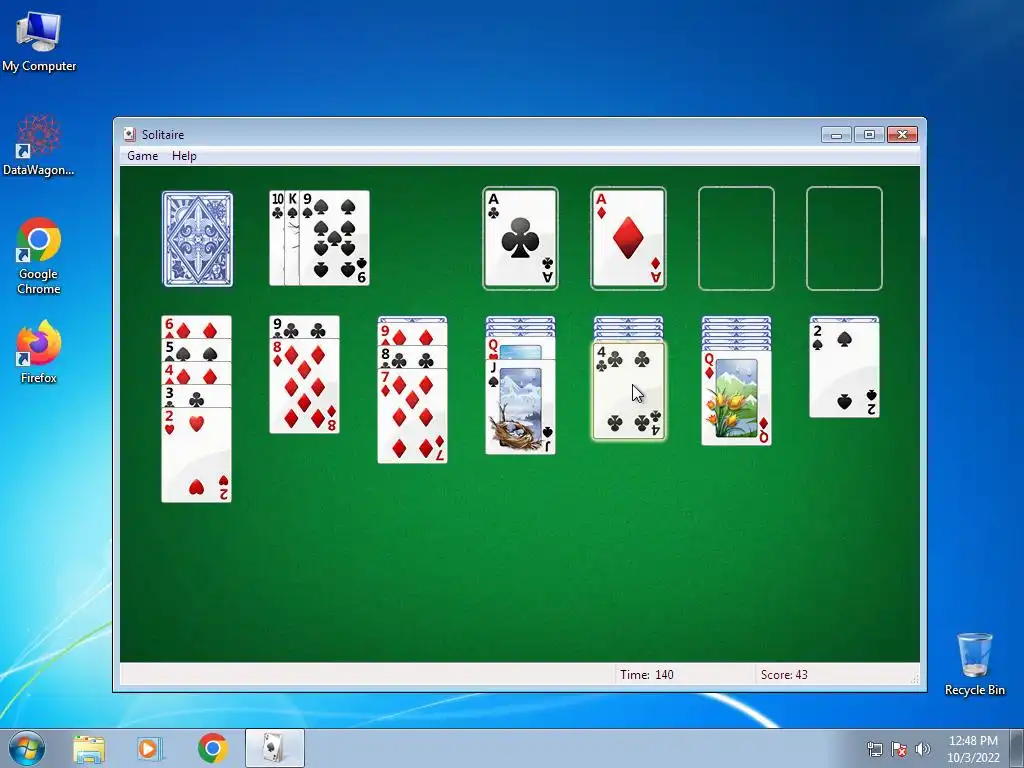Viewport: 1024px width, 768px height.
Task: Open Chrome from the taskbar
Action: coord(212,748)
